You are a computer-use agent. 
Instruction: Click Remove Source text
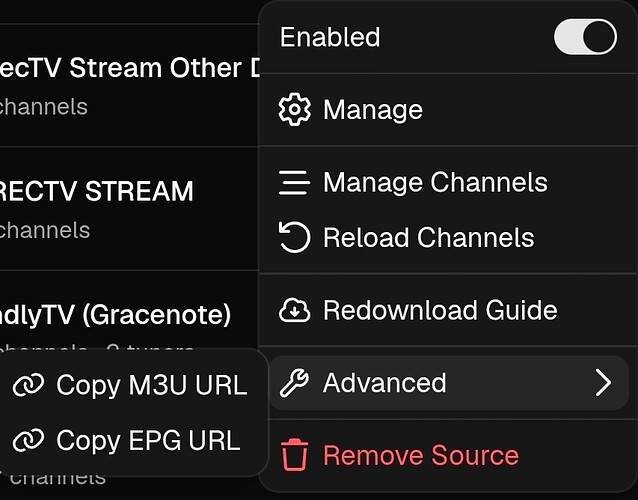point(421,455)
